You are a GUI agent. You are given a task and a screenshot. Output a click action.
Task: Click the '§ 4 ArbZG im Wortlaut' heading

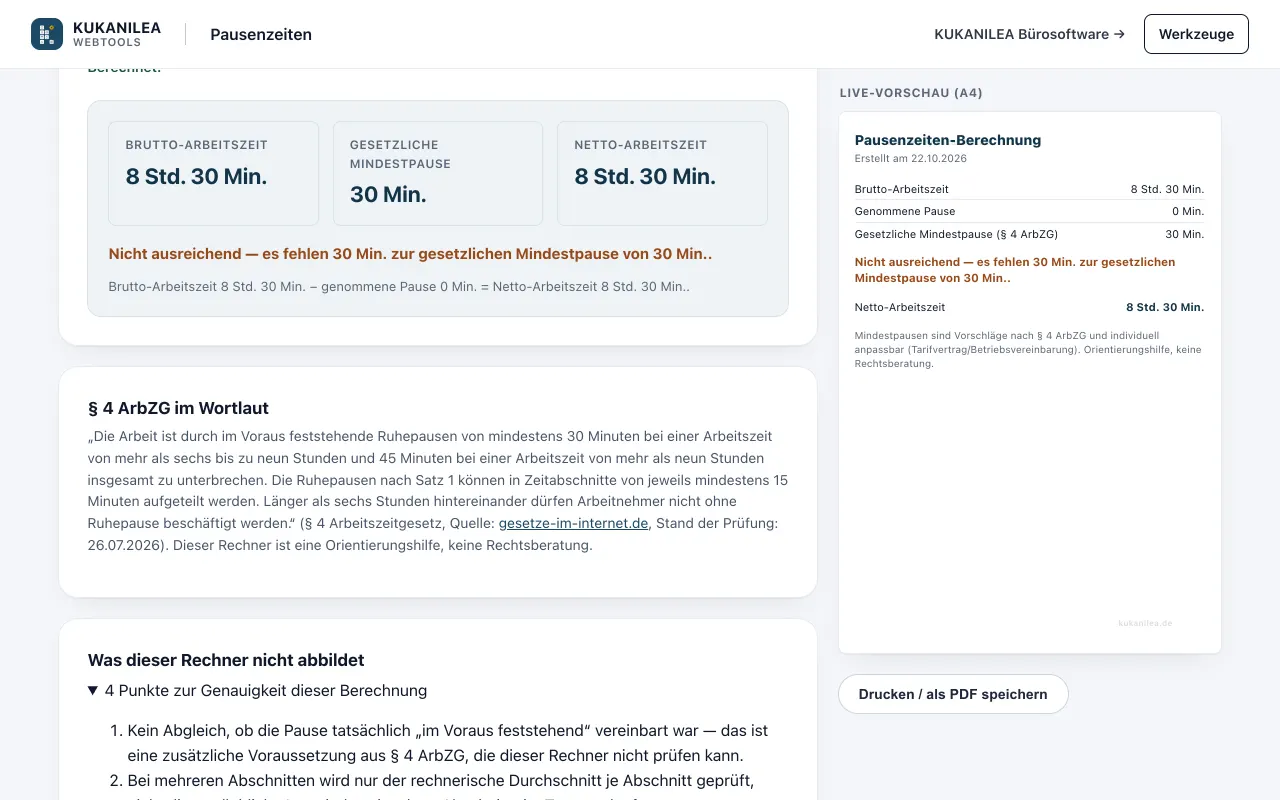coord(178,408)
